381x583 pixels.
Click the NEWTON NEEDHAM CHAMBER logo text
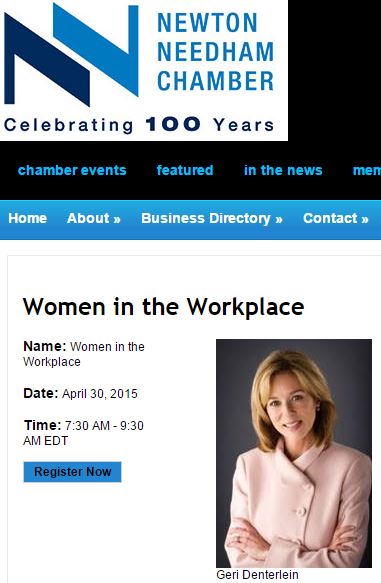[x=216, y=52]
